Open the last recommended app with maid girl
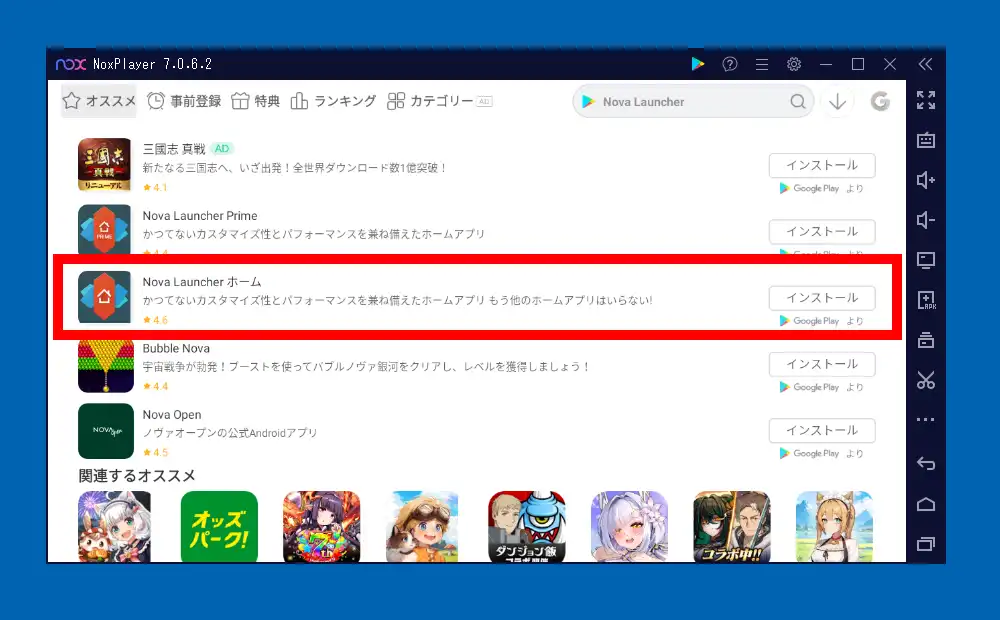This screenshot has width=1000, height=620. pos(834,527)
